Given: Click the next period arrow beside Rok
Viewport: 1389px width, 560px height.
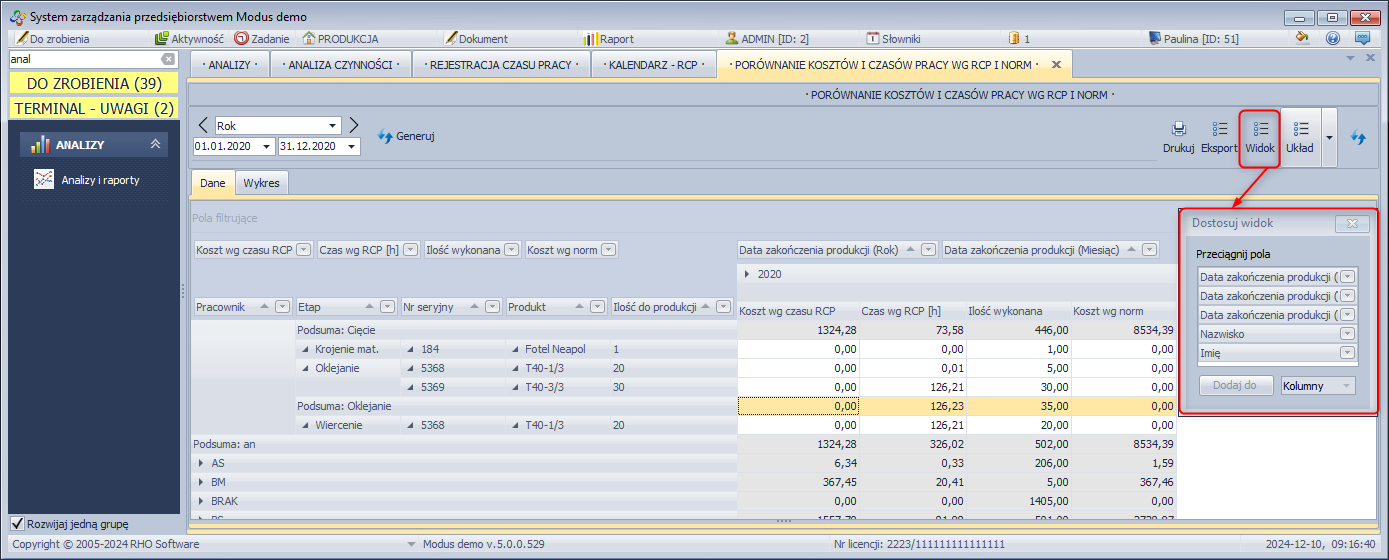Looking at the screenshot, I should click(353, 125).
